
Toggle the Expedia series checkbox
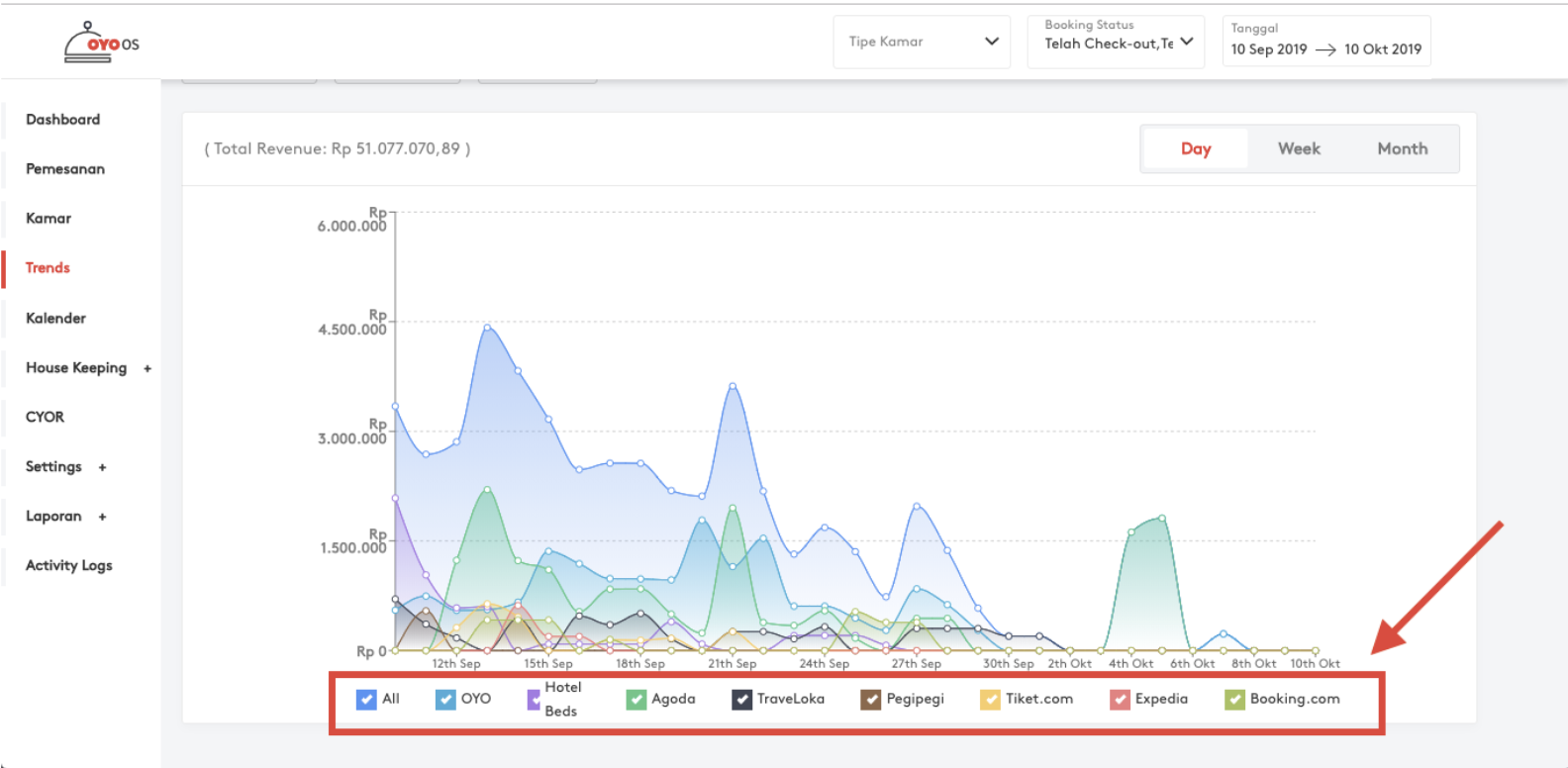pyautogui.click(x=1121, y=700)
